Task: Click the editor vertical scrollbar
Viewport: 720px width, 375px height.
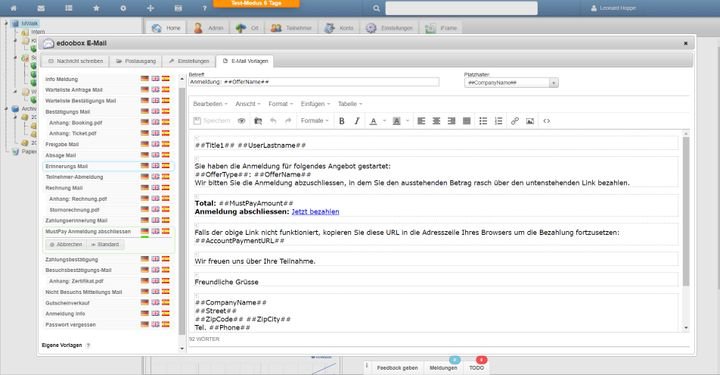Action: click(686, 211)
